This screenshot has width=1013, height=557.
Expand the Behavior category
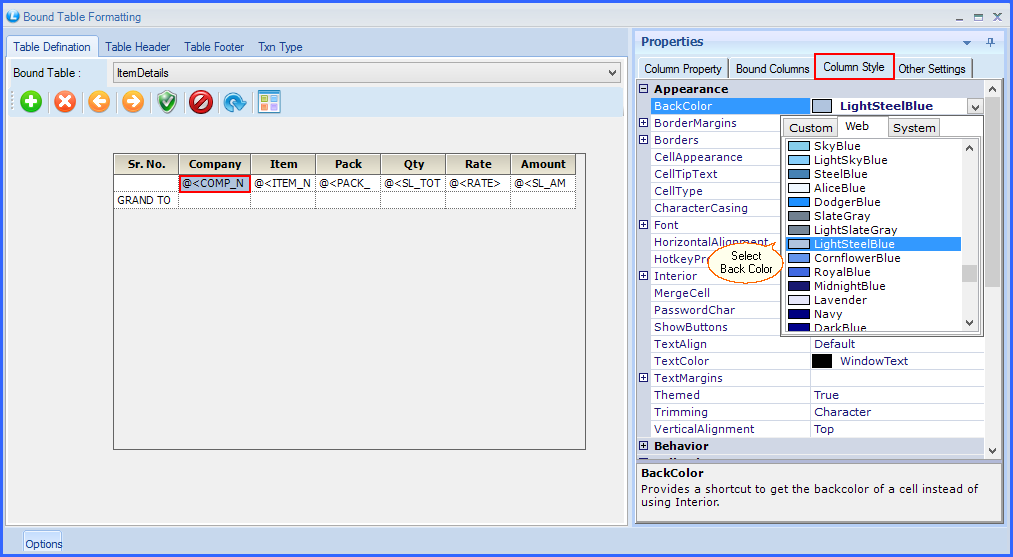[x=644, y=446]
